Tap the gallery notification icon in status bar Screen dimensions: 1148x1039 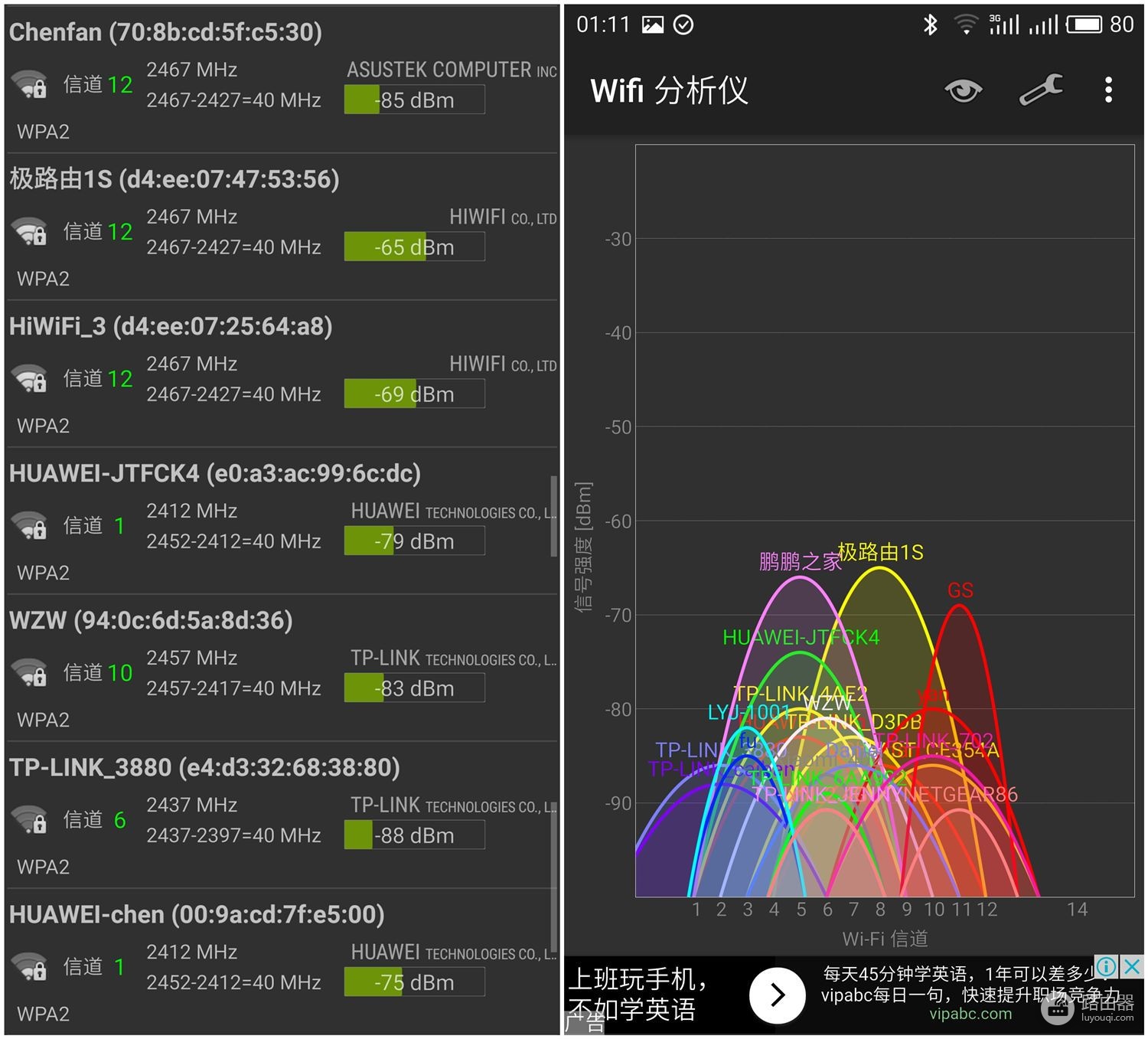tap(653, 25)
